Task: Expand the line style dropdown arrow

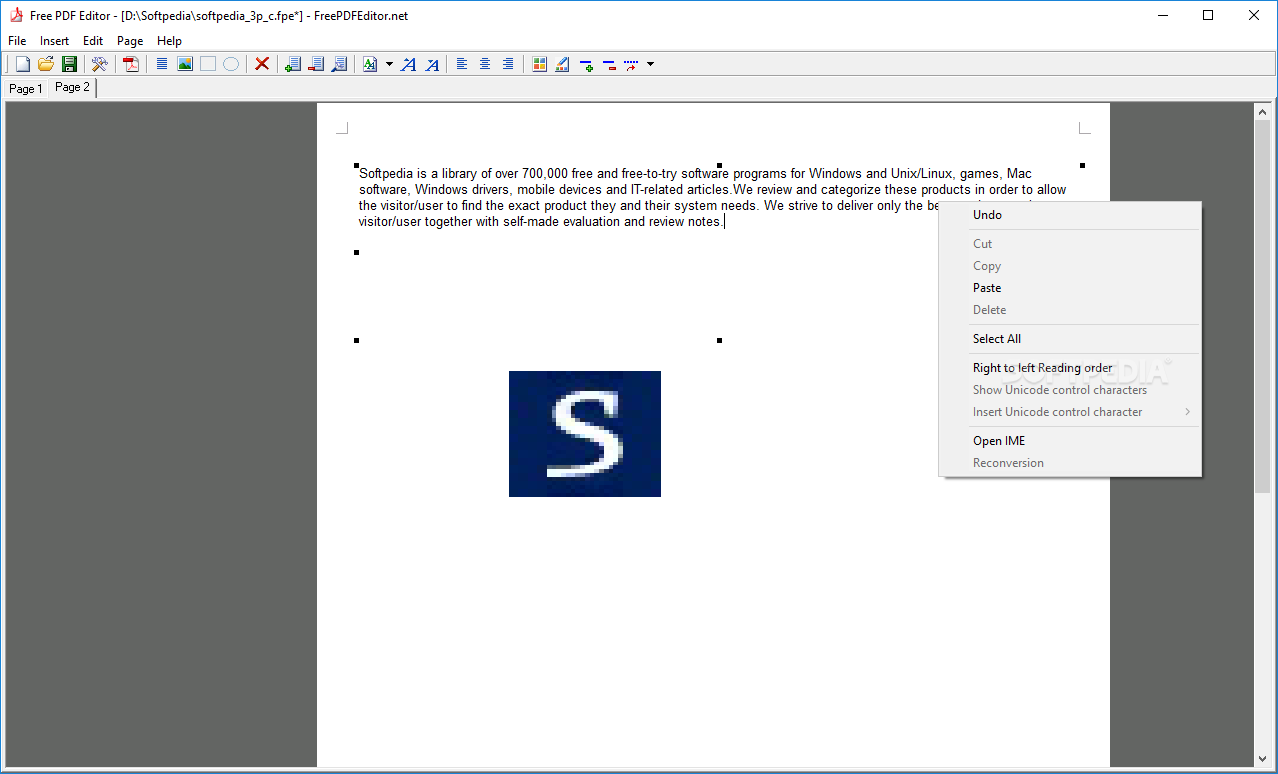Action: tap(650, 64)
